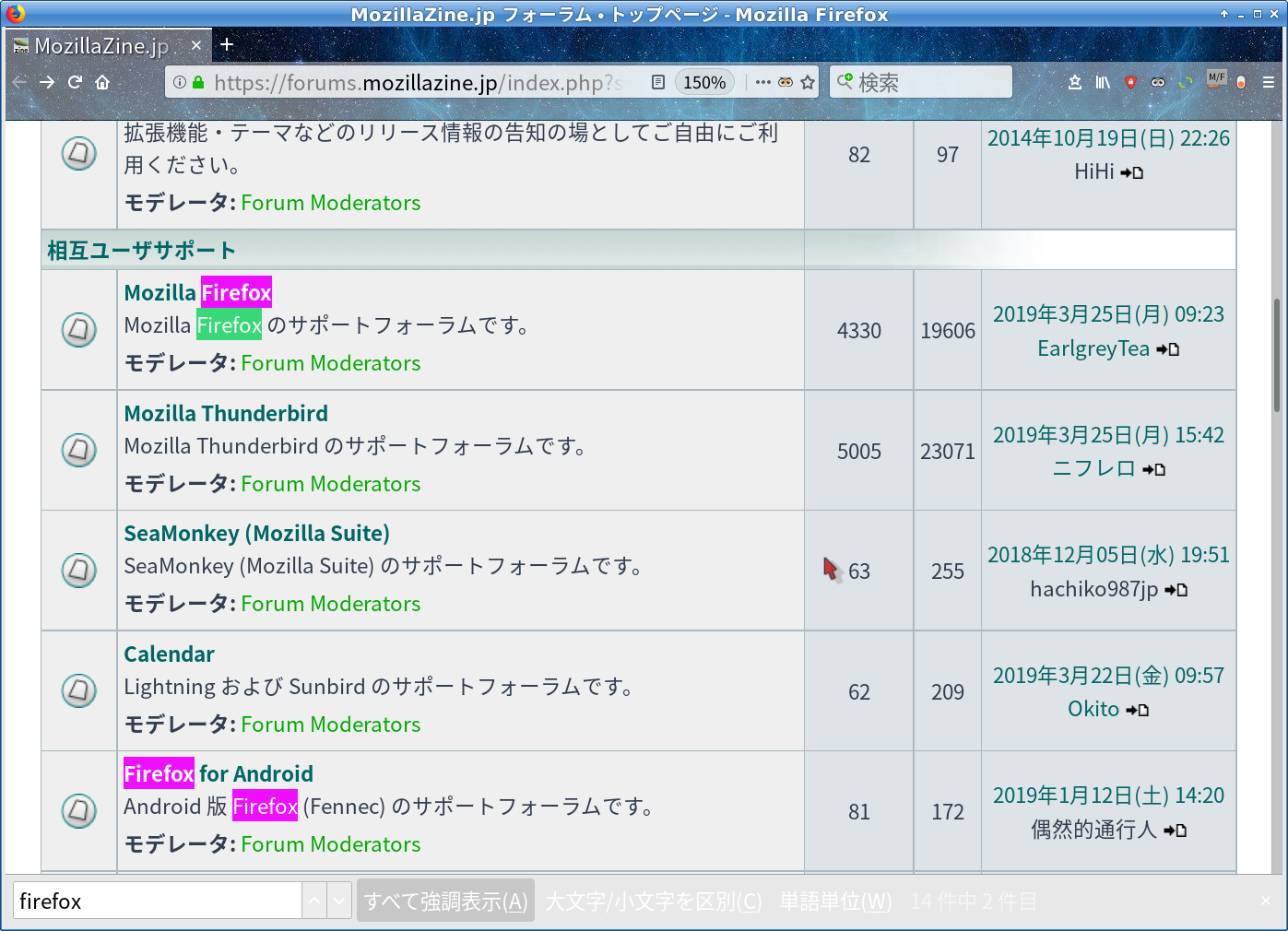1288x931 pixels.
Task: View latest post icon next to ニフレロ
Action: [x=1154, y=469]
